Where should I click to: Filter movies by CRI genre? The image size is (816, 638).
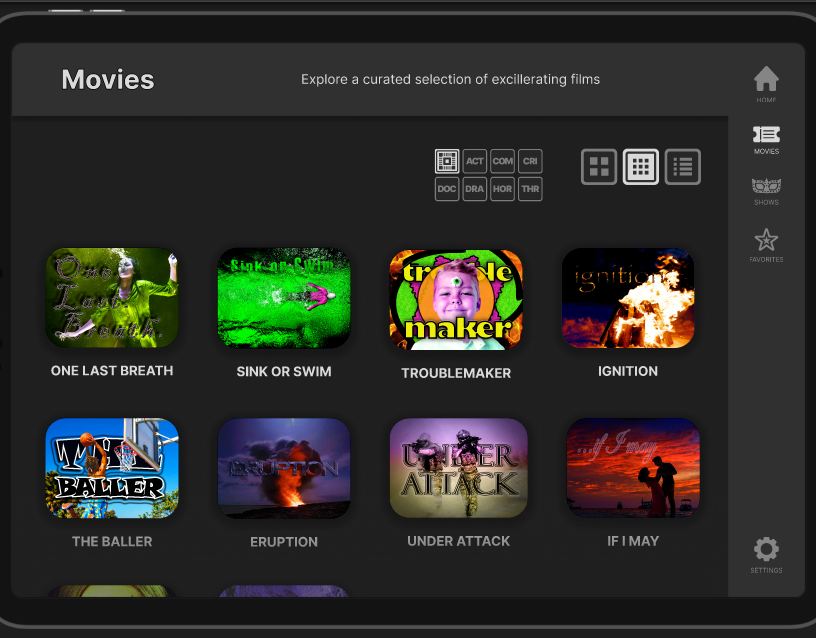coord(530,161)
